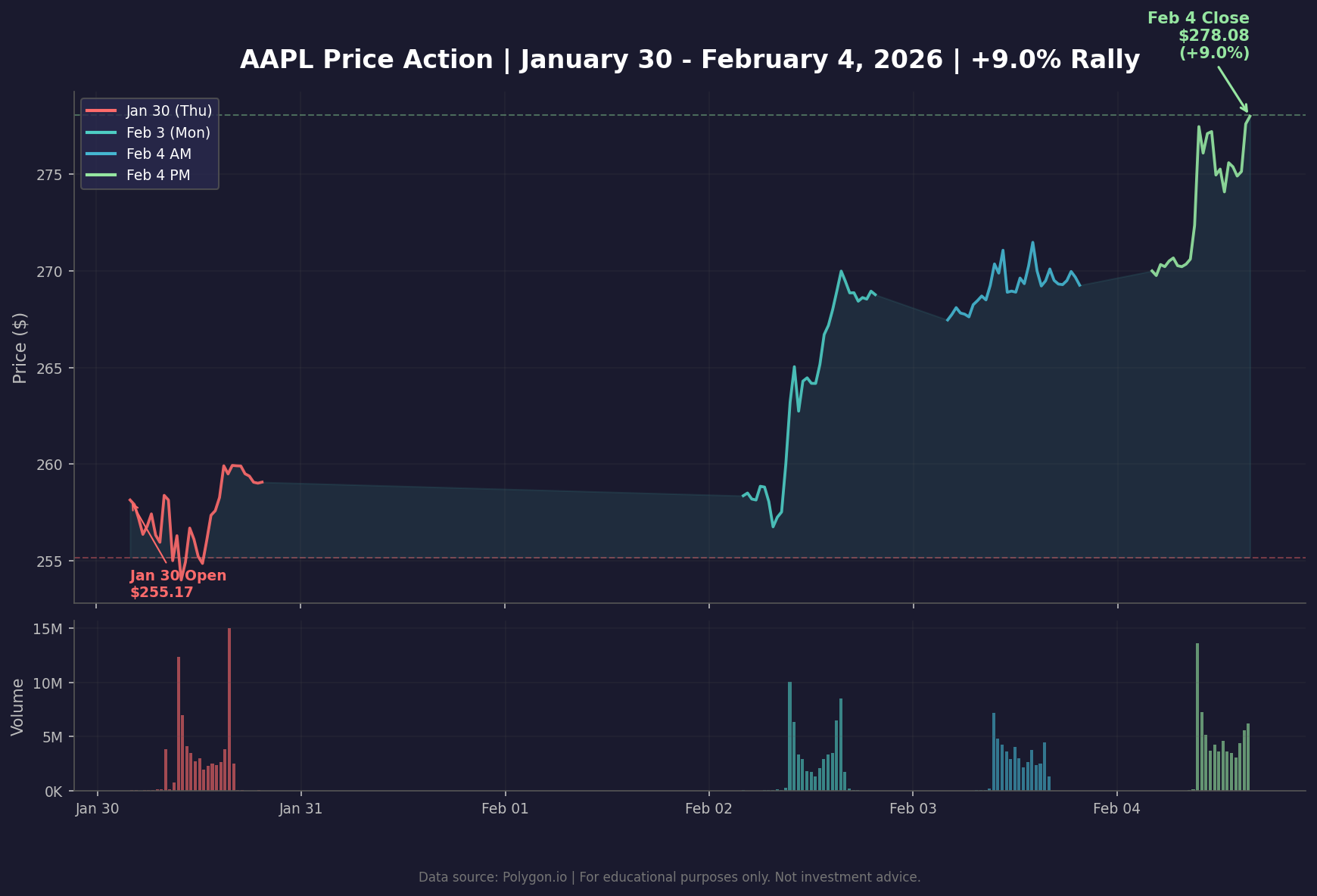Click the Feb 04 date tick label

(x=1116, y=809)
